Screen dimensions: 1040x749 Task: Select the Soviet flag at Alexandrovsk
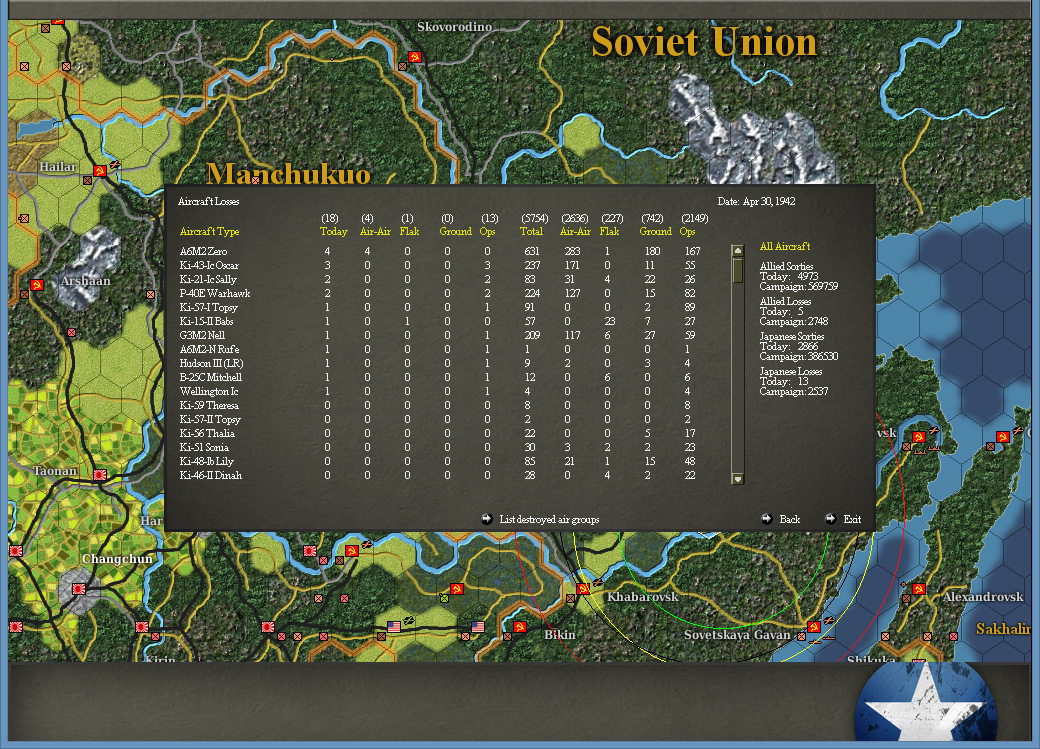[919, 588]
